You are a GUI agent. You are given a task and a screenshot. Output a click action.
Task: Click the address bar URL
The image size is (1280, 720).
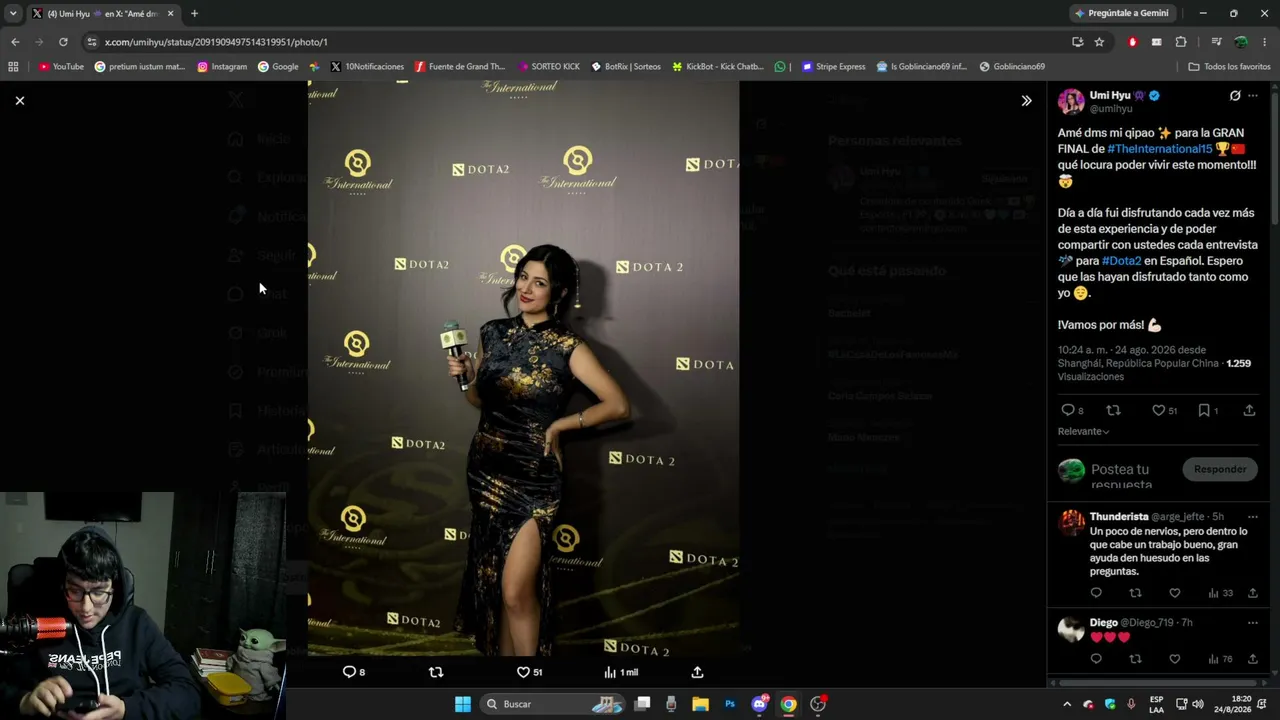pyautogui.click(x=216, y=42)
